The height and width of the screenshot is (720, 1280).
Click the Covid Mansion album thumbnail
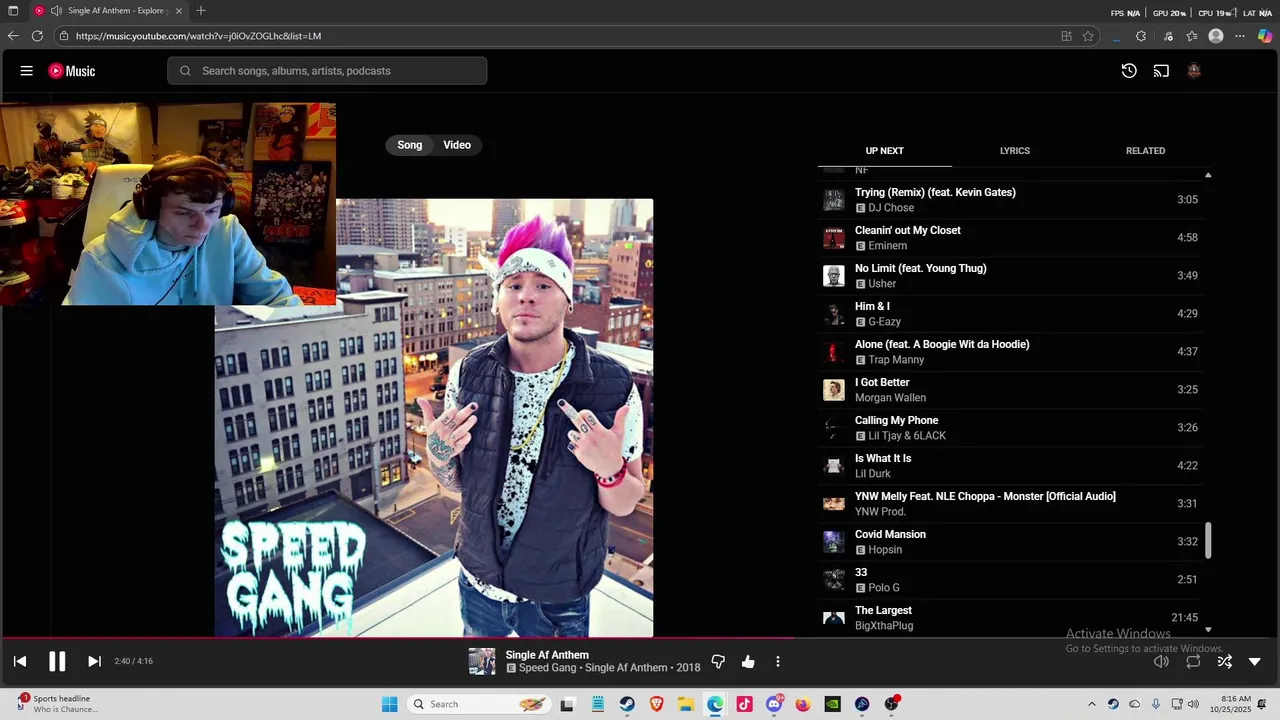click(x=833, y=542)
